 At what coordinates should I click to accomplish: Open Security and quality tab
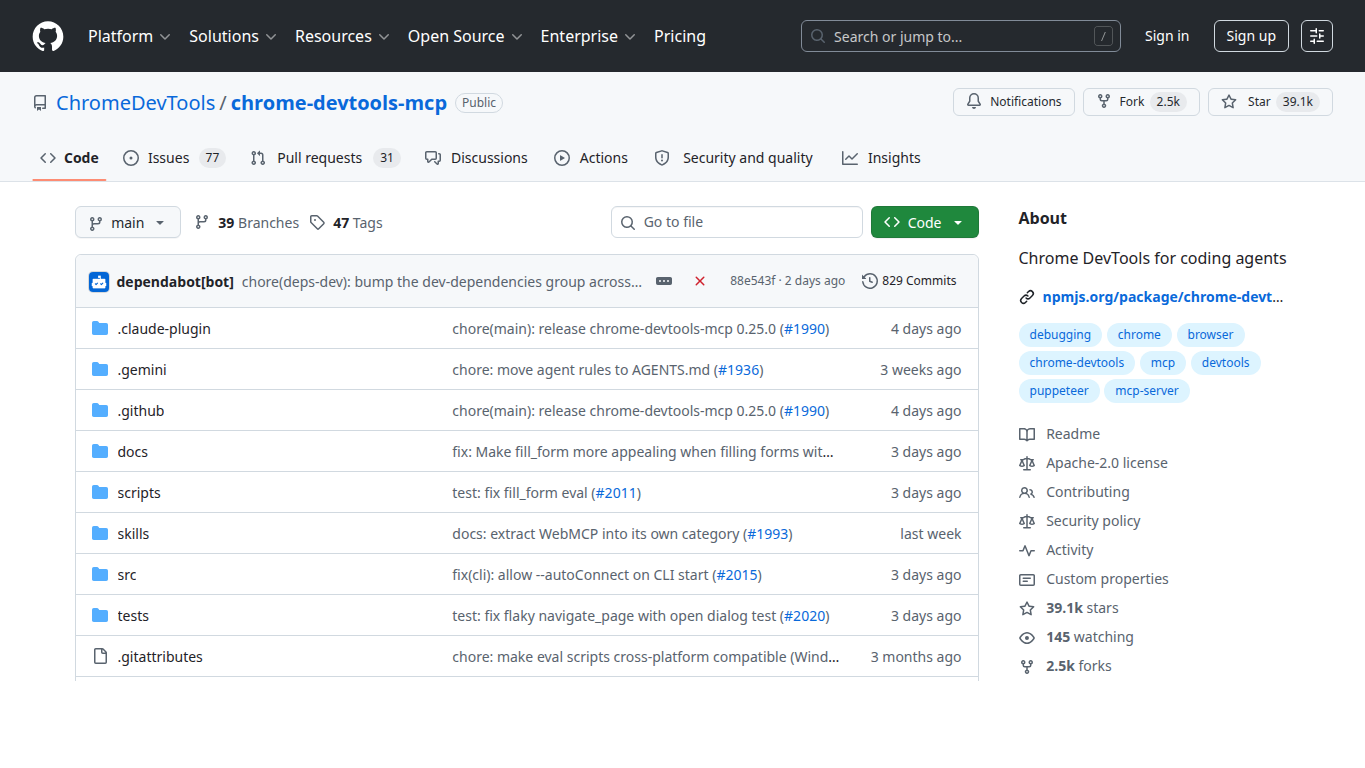tap(734, 158)
